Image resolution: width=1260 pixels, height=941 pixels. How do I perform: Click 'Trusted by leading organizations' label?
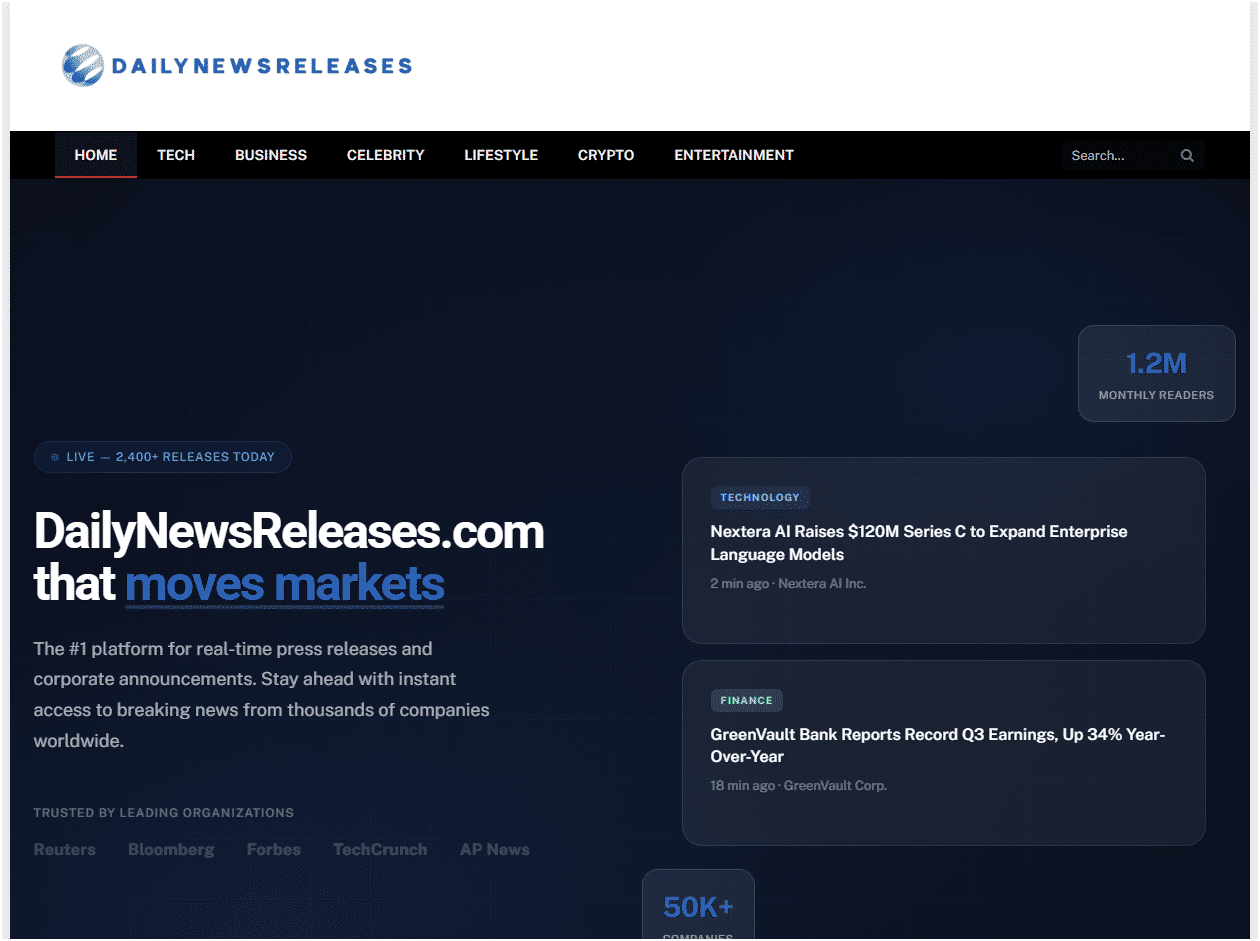164,813
